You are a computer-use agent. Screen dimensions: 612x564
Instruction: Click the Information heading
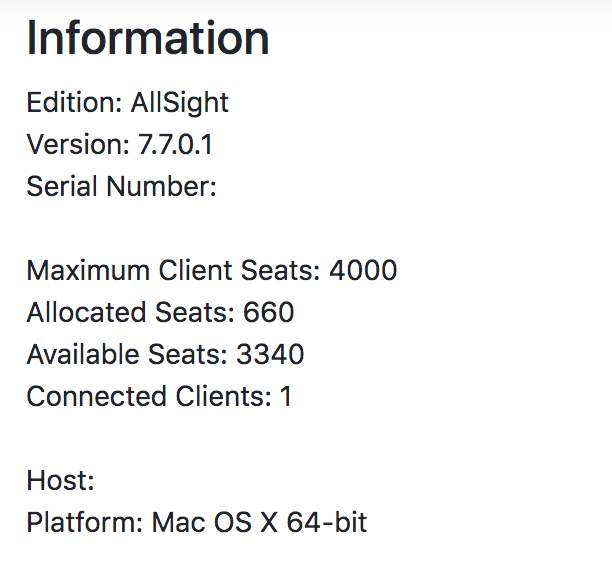pyautogui.click(x=148, y=38)
